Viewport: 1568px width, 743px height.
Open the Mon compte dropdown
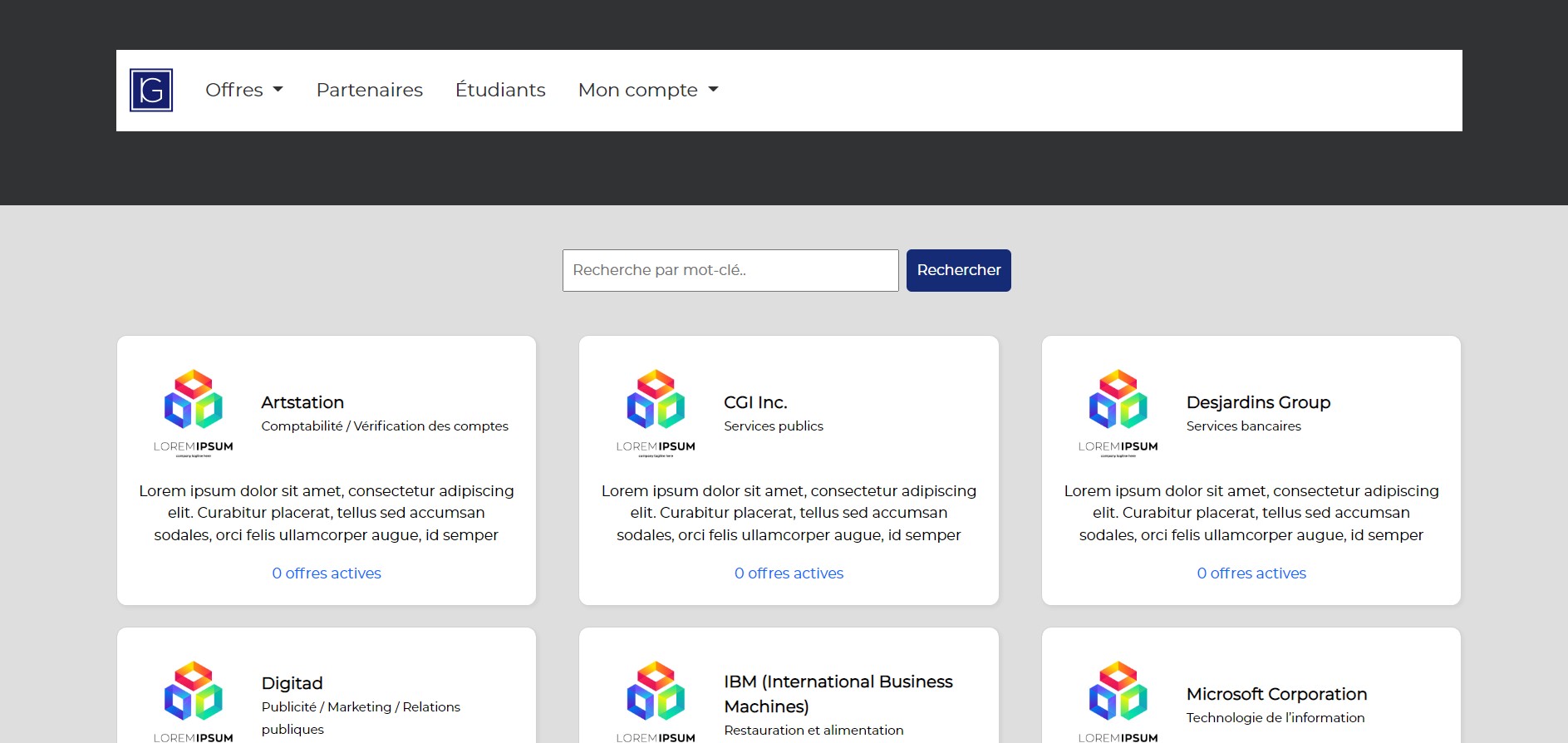tap(647, 90)
